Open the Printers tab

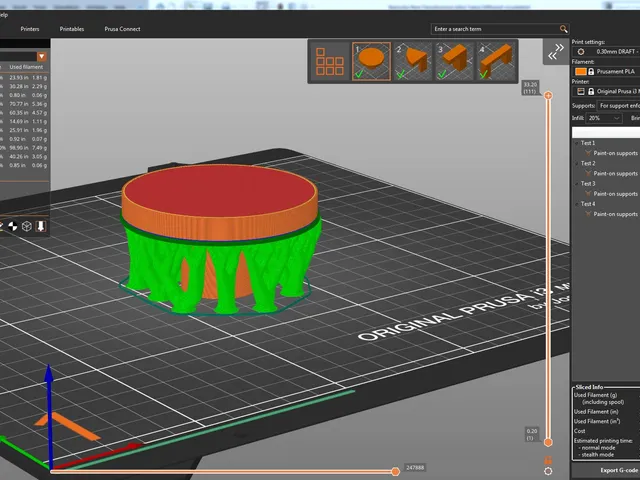tap(30, 29)
